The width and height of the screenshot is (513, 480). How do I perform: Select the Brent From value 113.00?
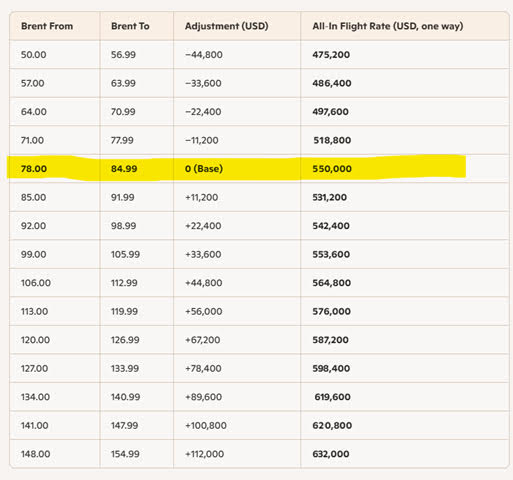coord(35,311)
